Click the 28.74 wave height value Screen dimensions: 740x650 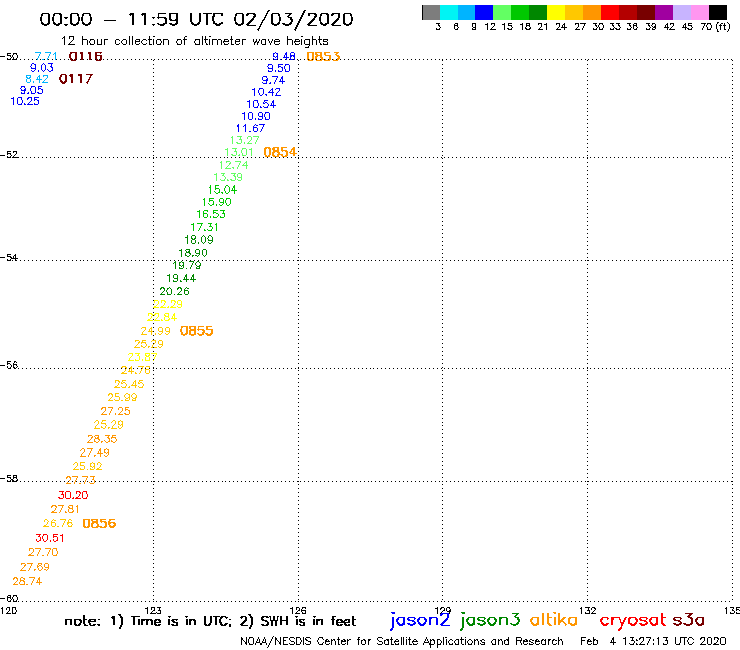pyautogui.click(x=27, y=581)
